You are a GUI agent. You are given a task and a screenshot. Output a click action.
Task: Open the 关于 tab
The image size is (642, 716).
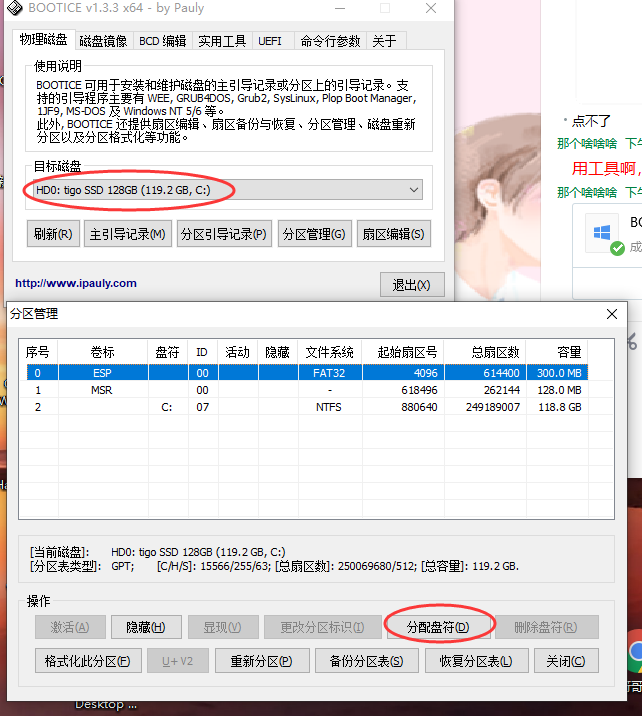click(384, 41)
